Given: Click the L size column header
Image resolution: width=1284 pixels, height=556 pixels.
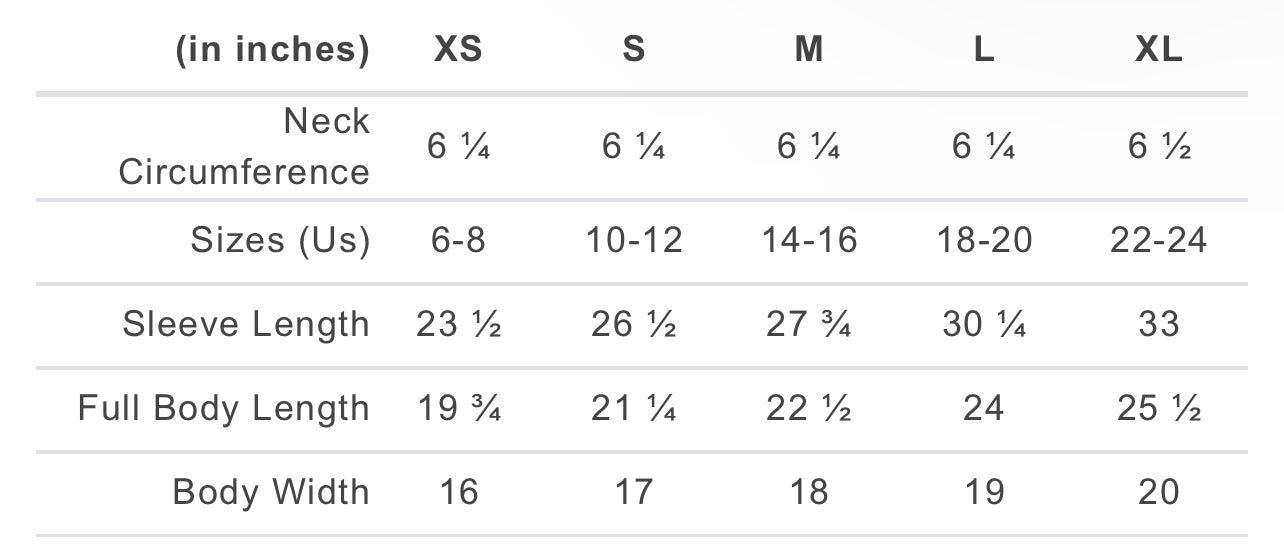Looking at the screenshot, I should (984, 50).
